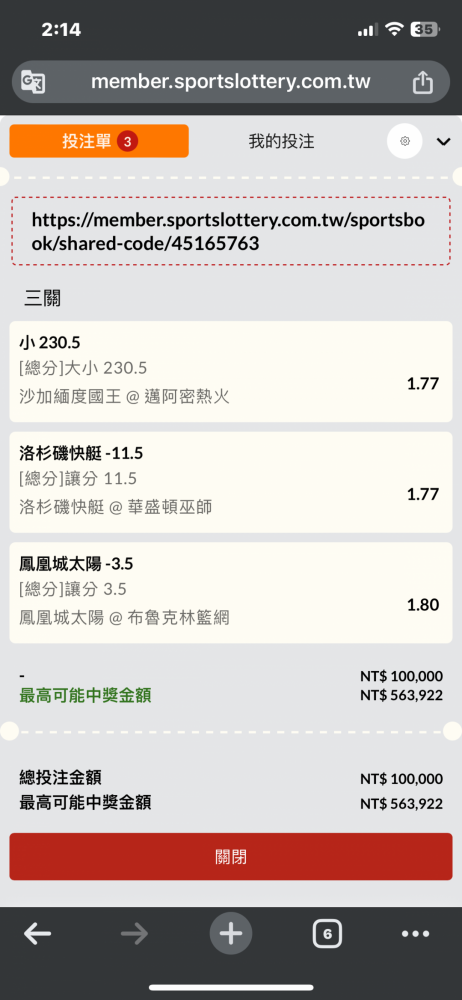Tap the address bar URL field
Screen dimensions: 462x1000
(x=231, y=82)
